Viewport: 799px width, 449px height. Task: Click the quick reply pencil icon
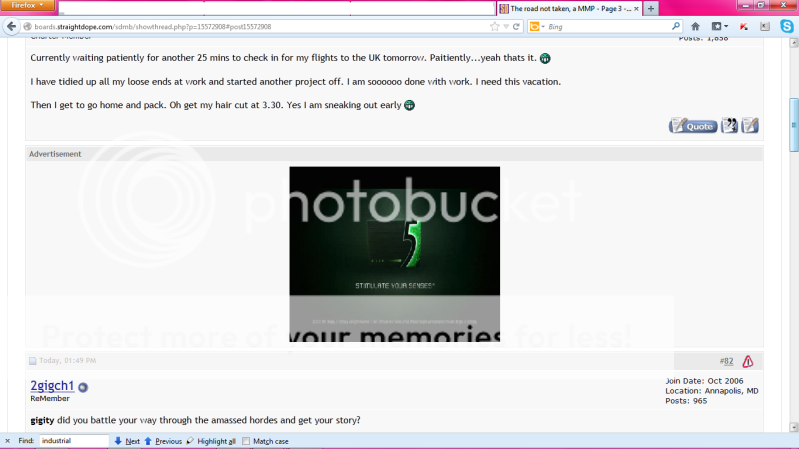[750, 125]
